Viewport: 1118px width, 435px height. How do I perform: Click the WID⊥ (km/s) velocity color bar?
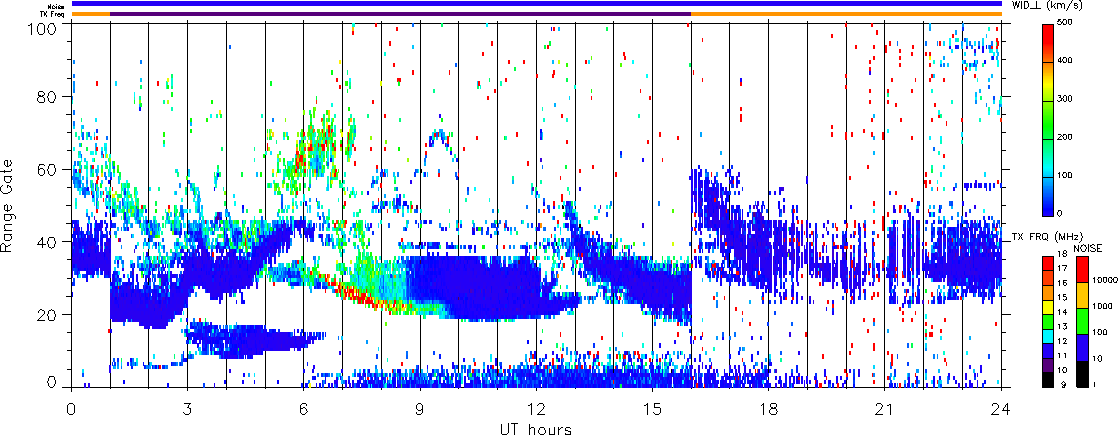1048,120
